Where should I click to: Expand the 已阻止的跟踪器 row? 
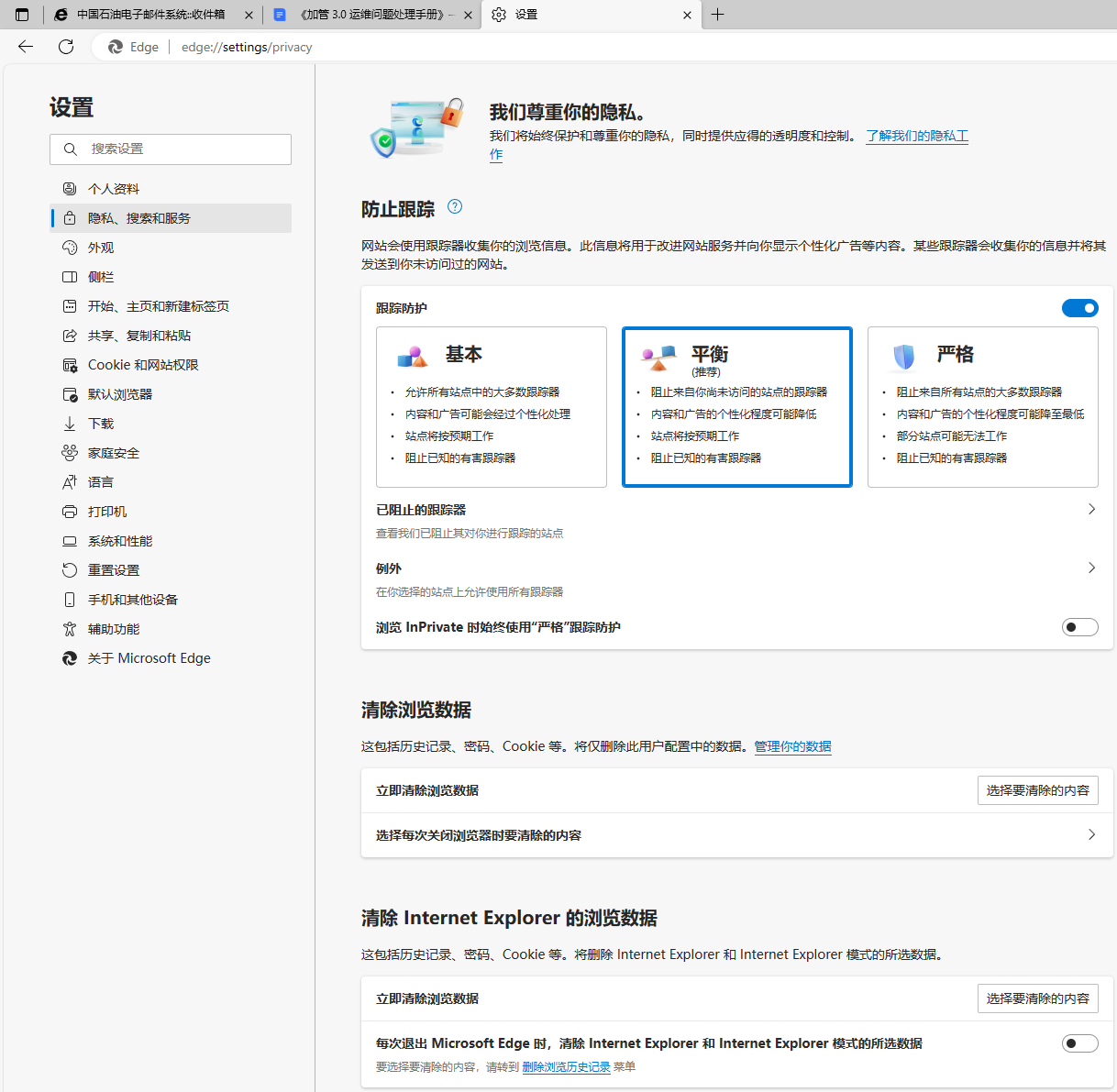click(x=1091, y=510)
